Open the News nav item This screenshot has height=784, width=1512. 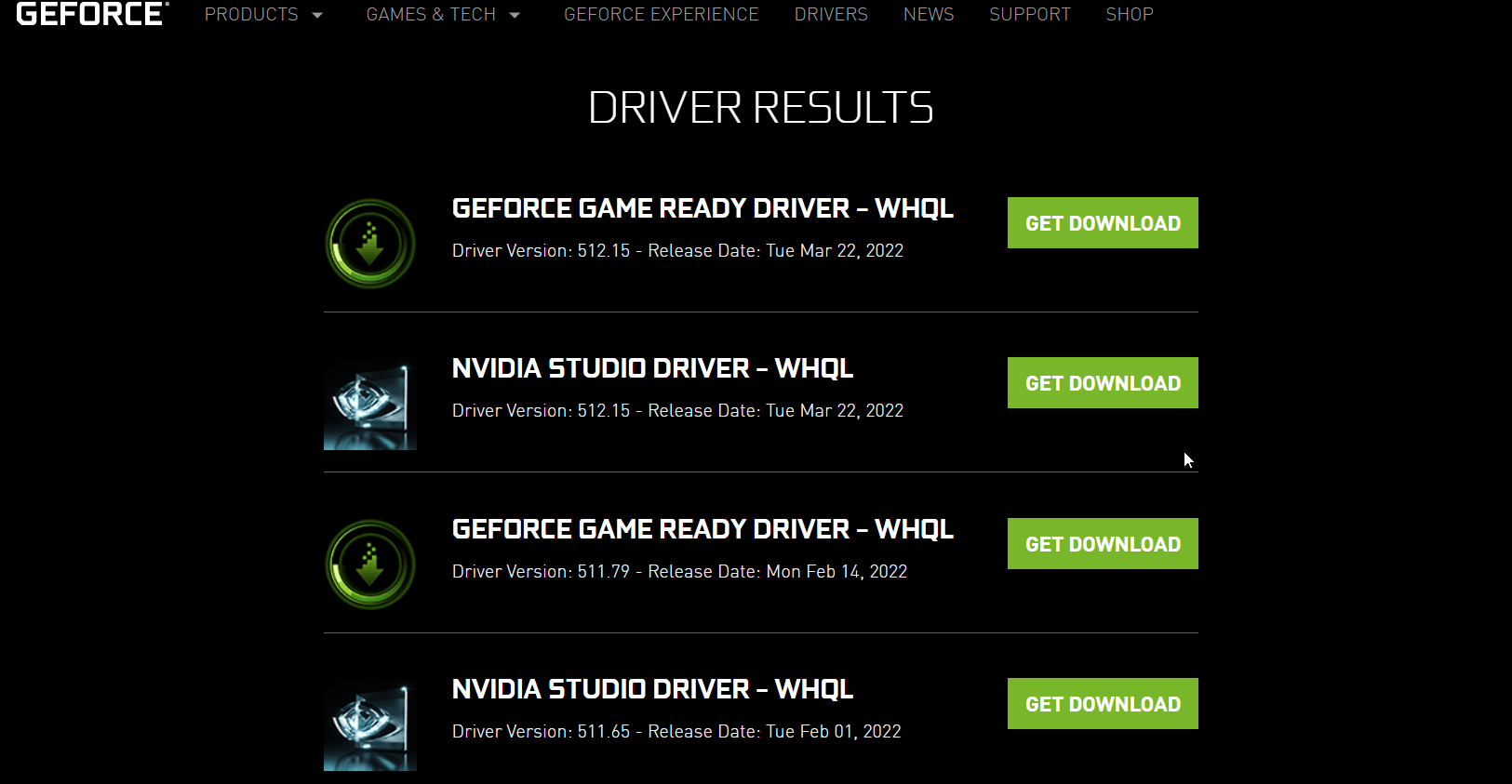coord(929,14)
